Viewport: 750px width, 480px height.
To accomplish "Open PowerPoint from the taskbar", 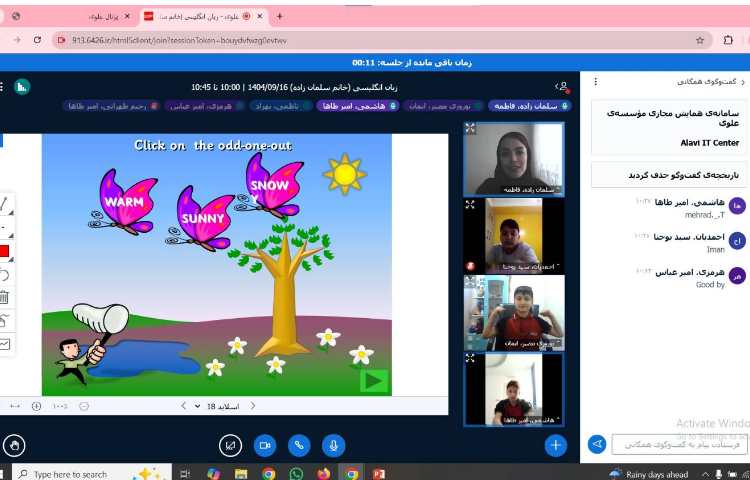I will pos(379,474).
